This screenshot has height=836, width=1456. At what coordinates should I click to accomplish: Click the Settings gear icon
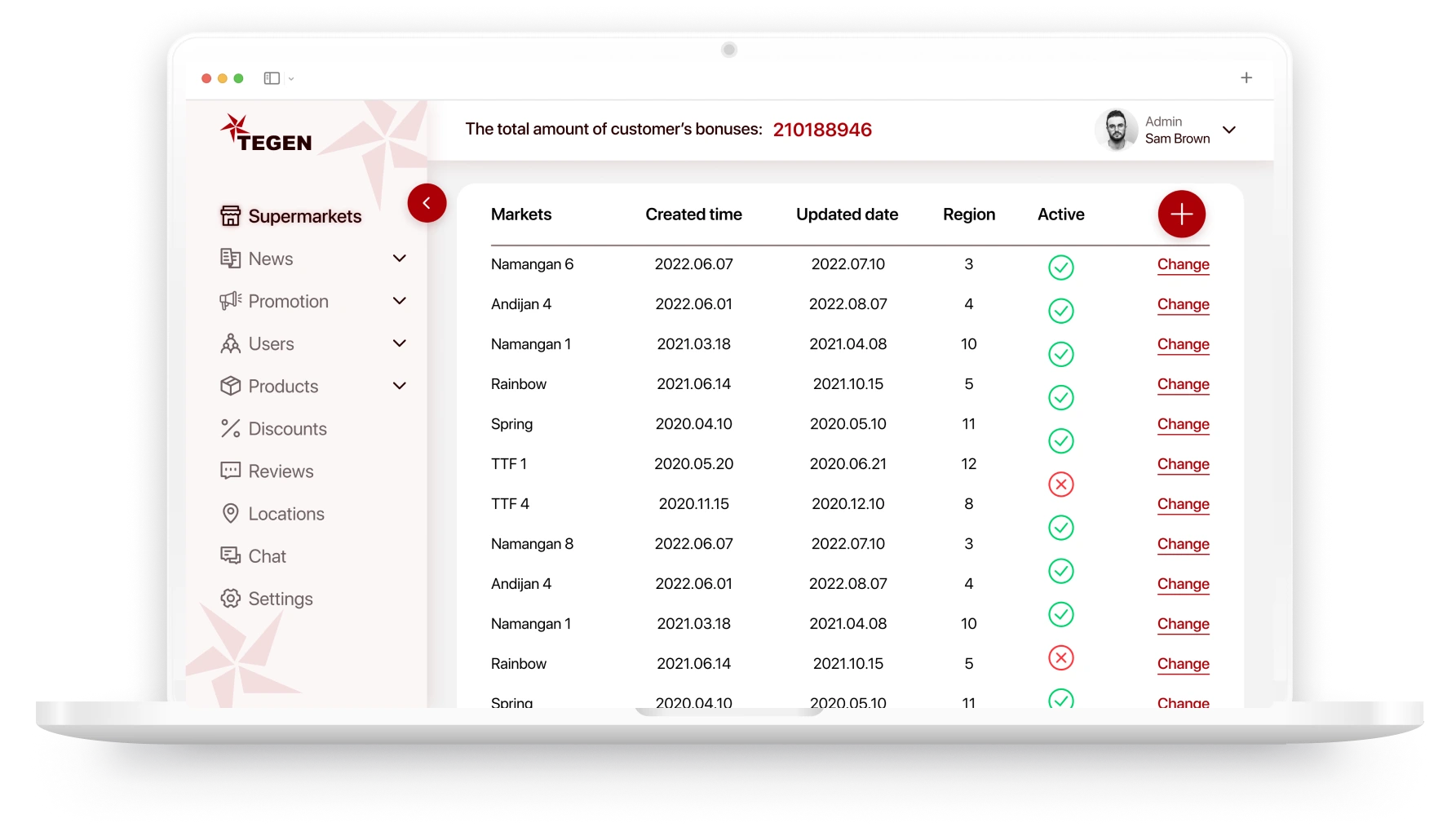(x=231, y=598)
